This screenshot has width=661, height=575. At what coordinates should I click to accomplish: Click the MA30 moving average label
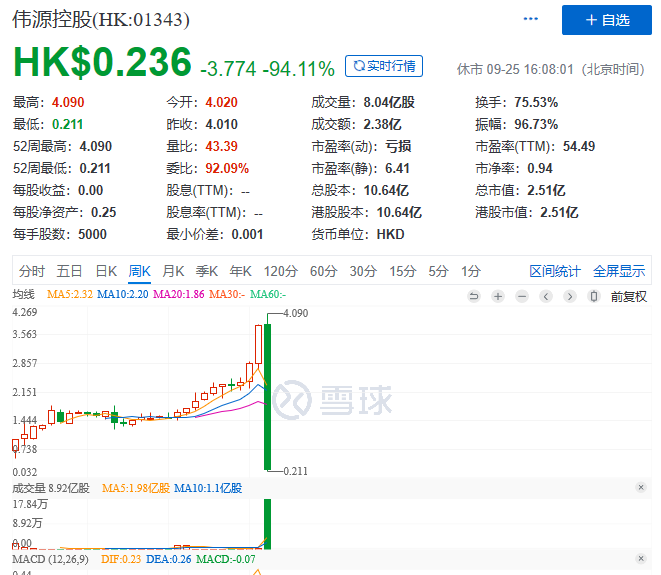pos(227,294)
